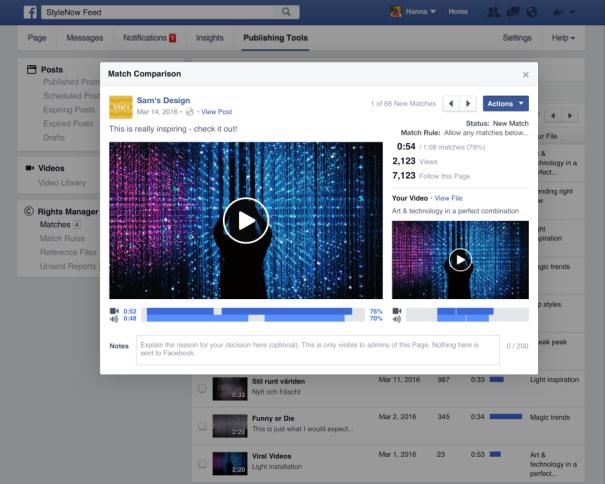
Task: Go to next match arrow
Action: [x=467, y=103]
